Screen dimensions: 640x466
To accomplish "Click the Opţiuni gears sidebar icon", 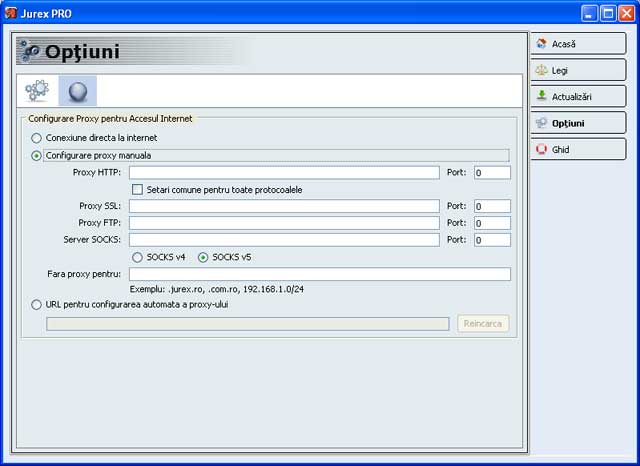I will click(x=542, y=123).
